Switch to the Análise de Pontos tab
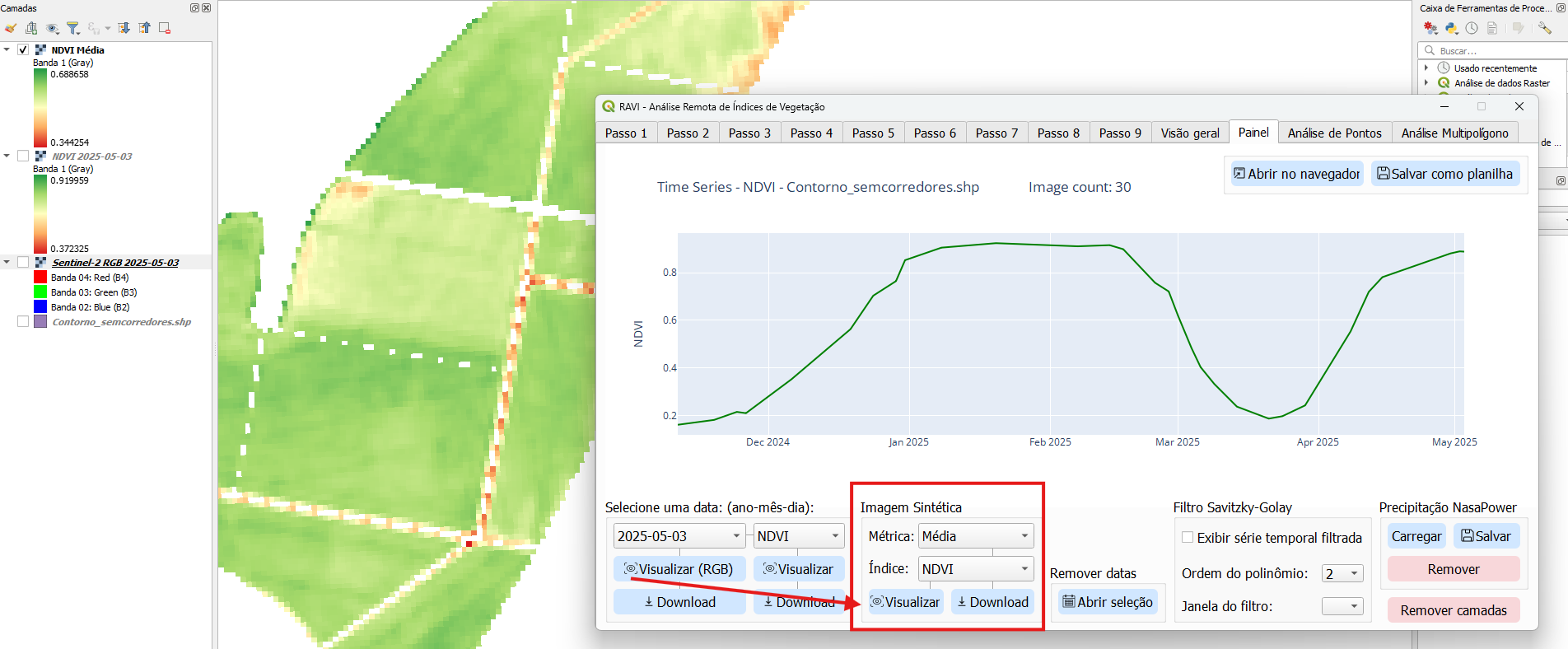The image size is (1568, 649). click(1334, 133)
